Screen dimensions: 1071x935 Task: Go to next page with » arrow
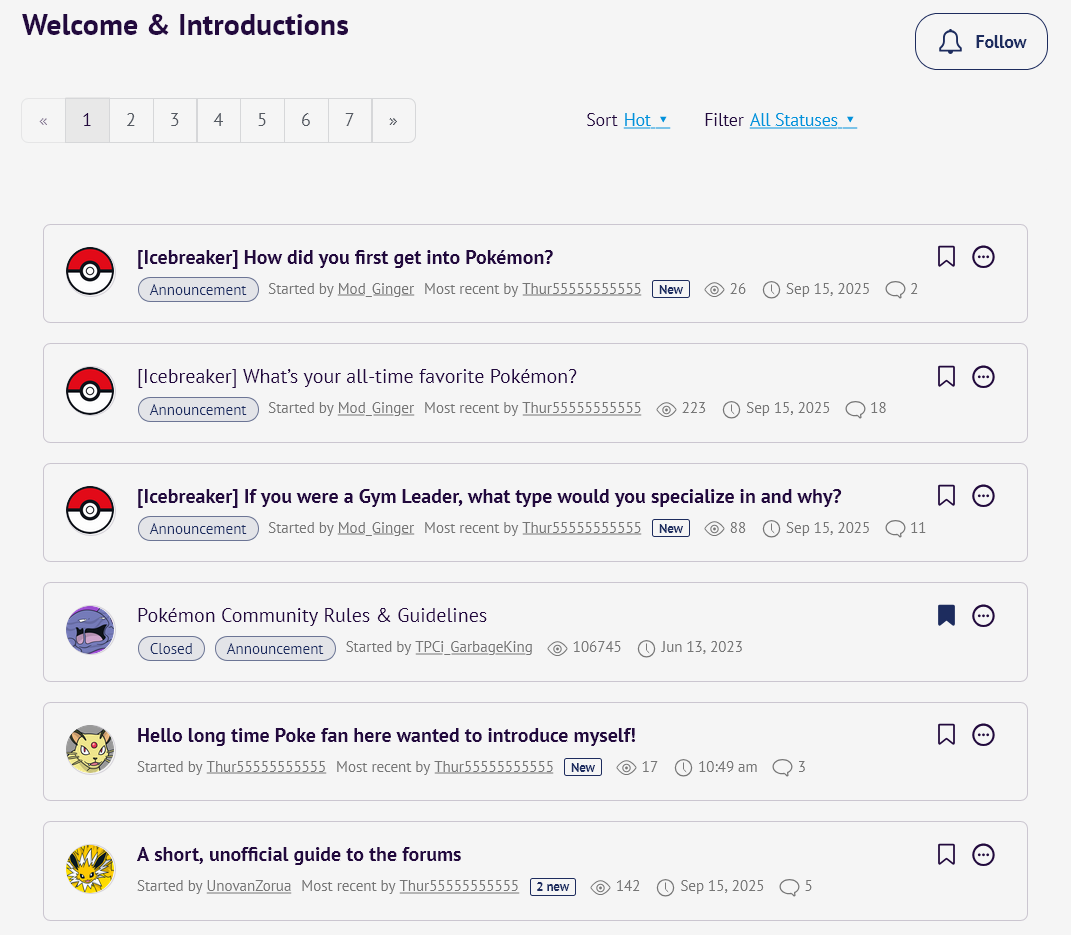click(x=393, y=121)
